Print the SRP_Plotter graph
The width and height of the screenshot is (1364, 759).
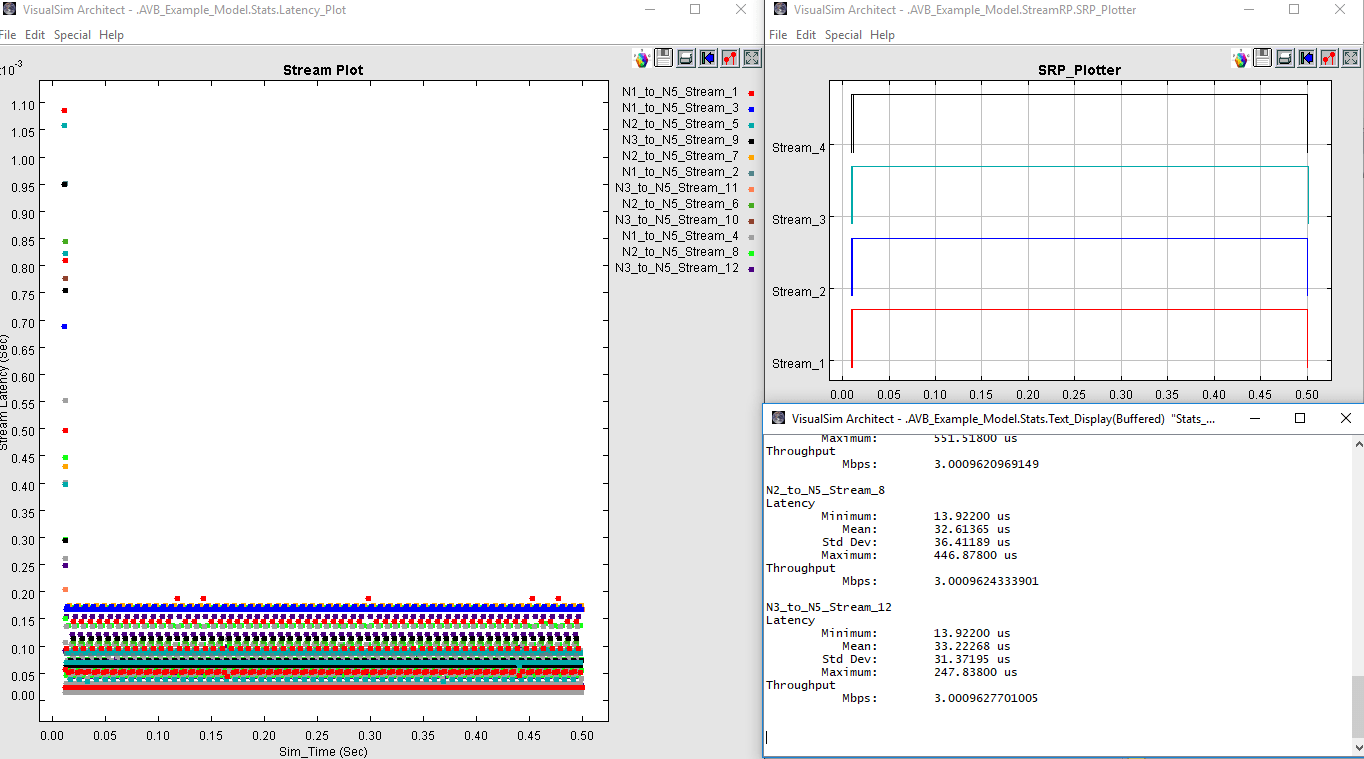tap(1285, 58)
